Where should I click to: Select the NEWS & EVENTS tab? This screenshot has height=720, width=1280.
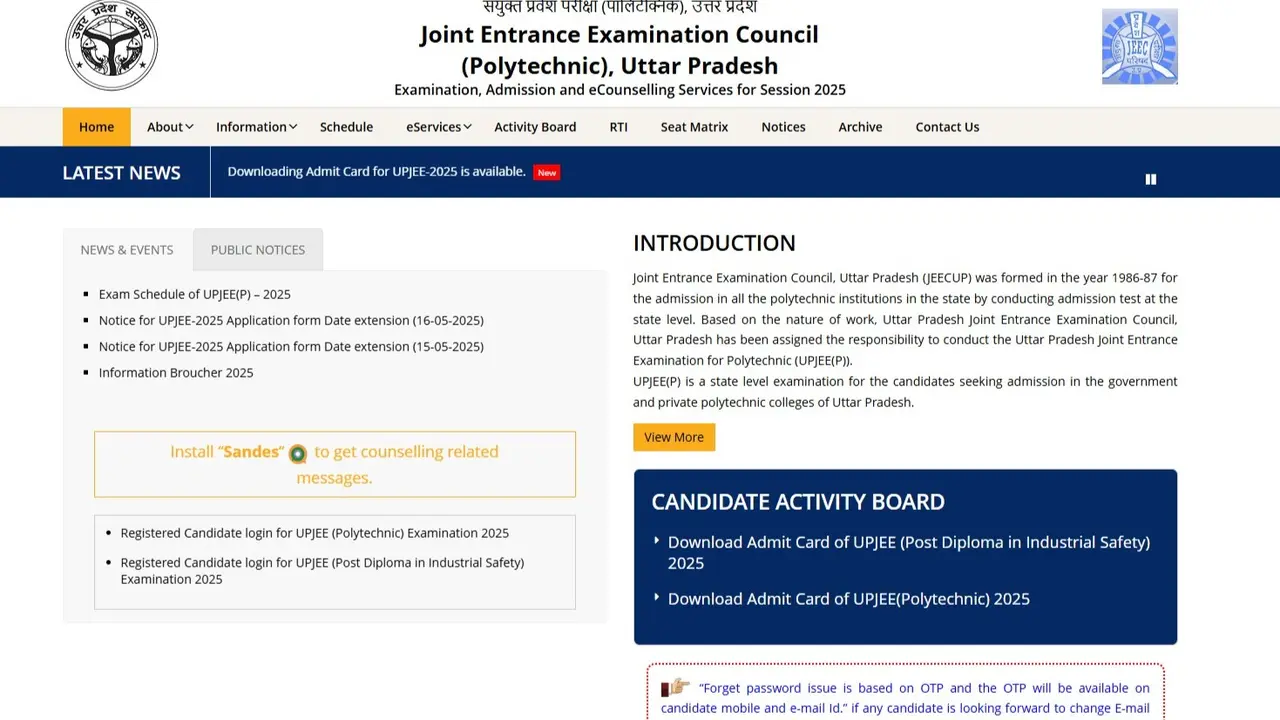(126, 249)
